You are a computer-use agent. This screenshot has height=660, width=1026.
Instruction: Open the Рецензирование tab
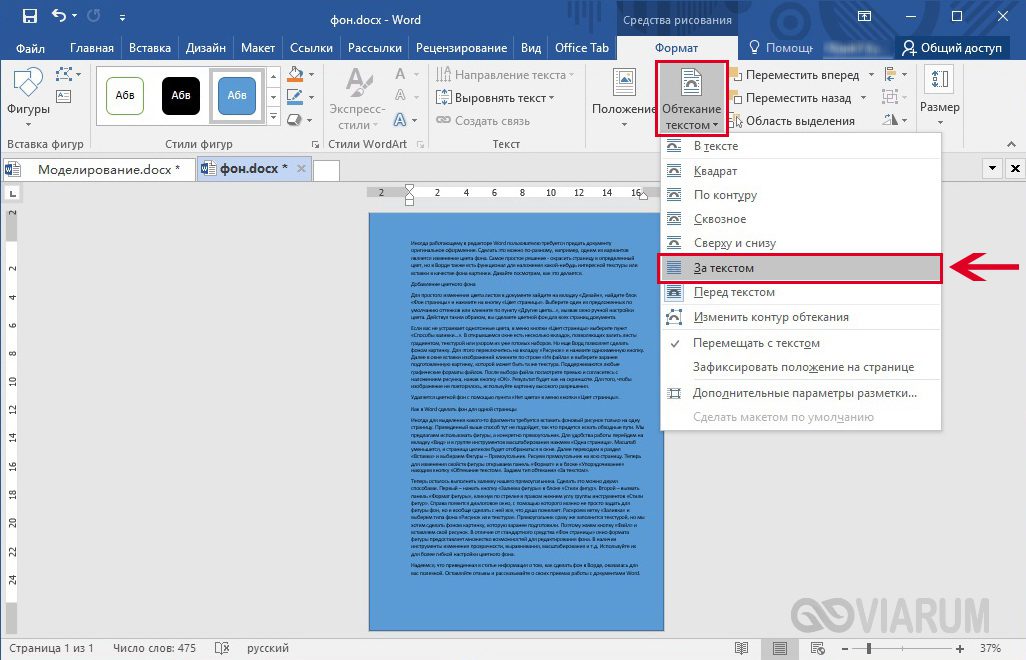tap(461, 48)
